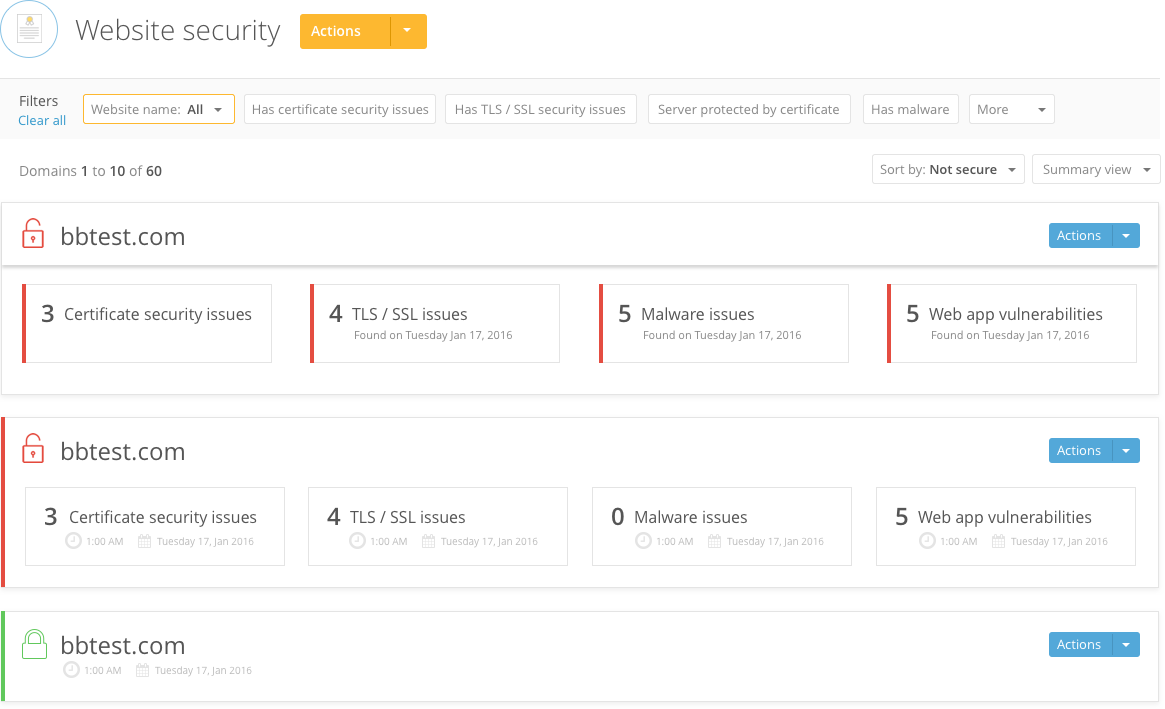Open the 5 Malware issues card with red border
Screen dimensions: 1165x709
click(724, 323)
